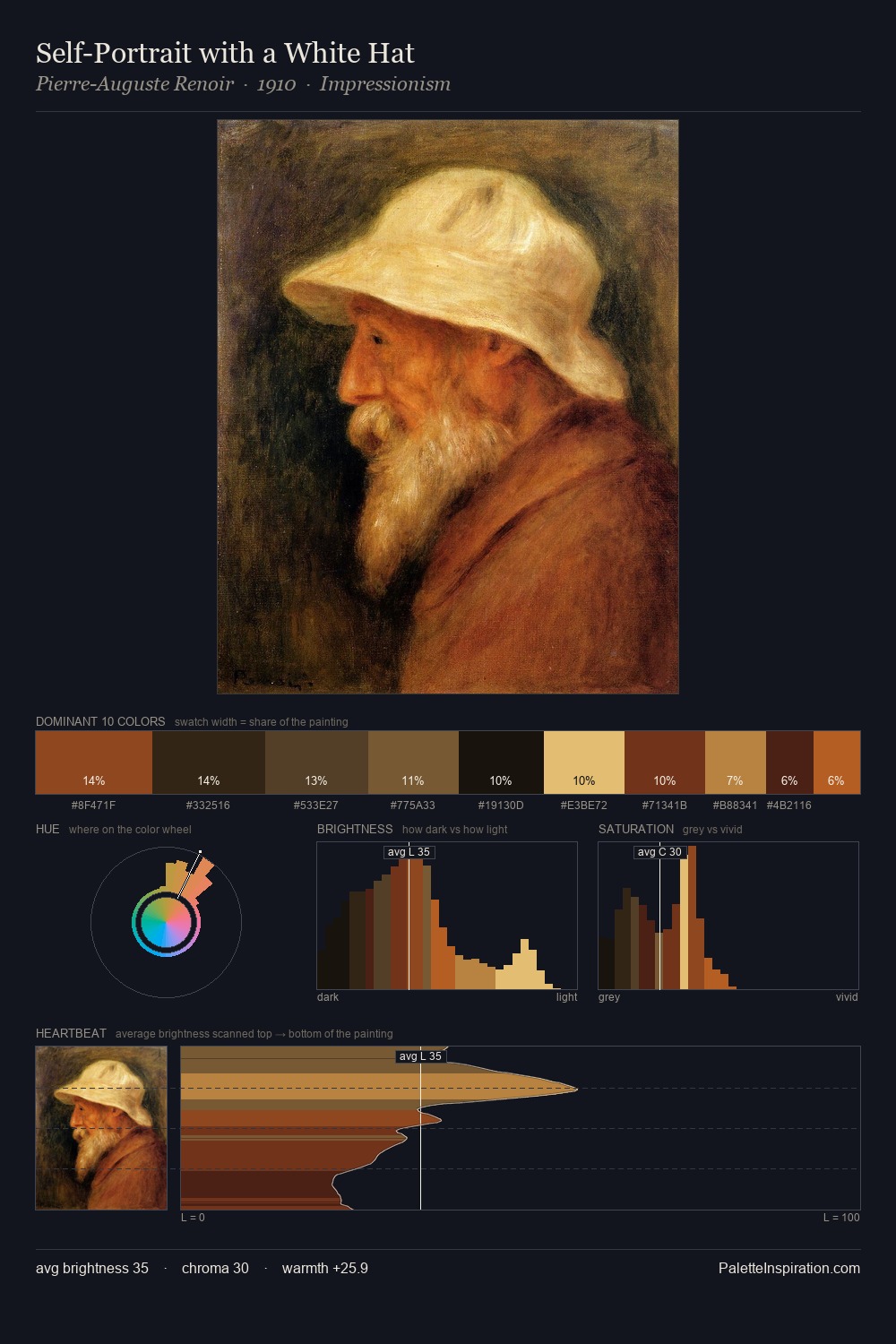
Task: Click the 'L = 0' axis label
Action: pyautogui.click(x=193, y=1218)
